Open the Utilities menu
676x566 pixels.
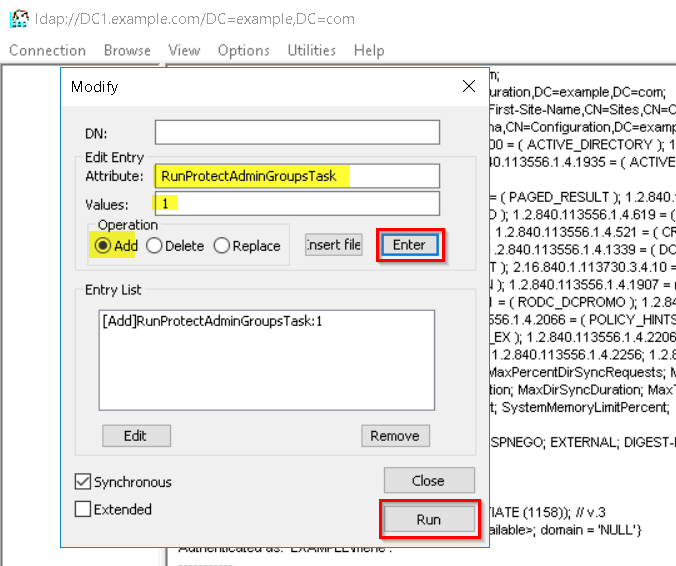311,50
